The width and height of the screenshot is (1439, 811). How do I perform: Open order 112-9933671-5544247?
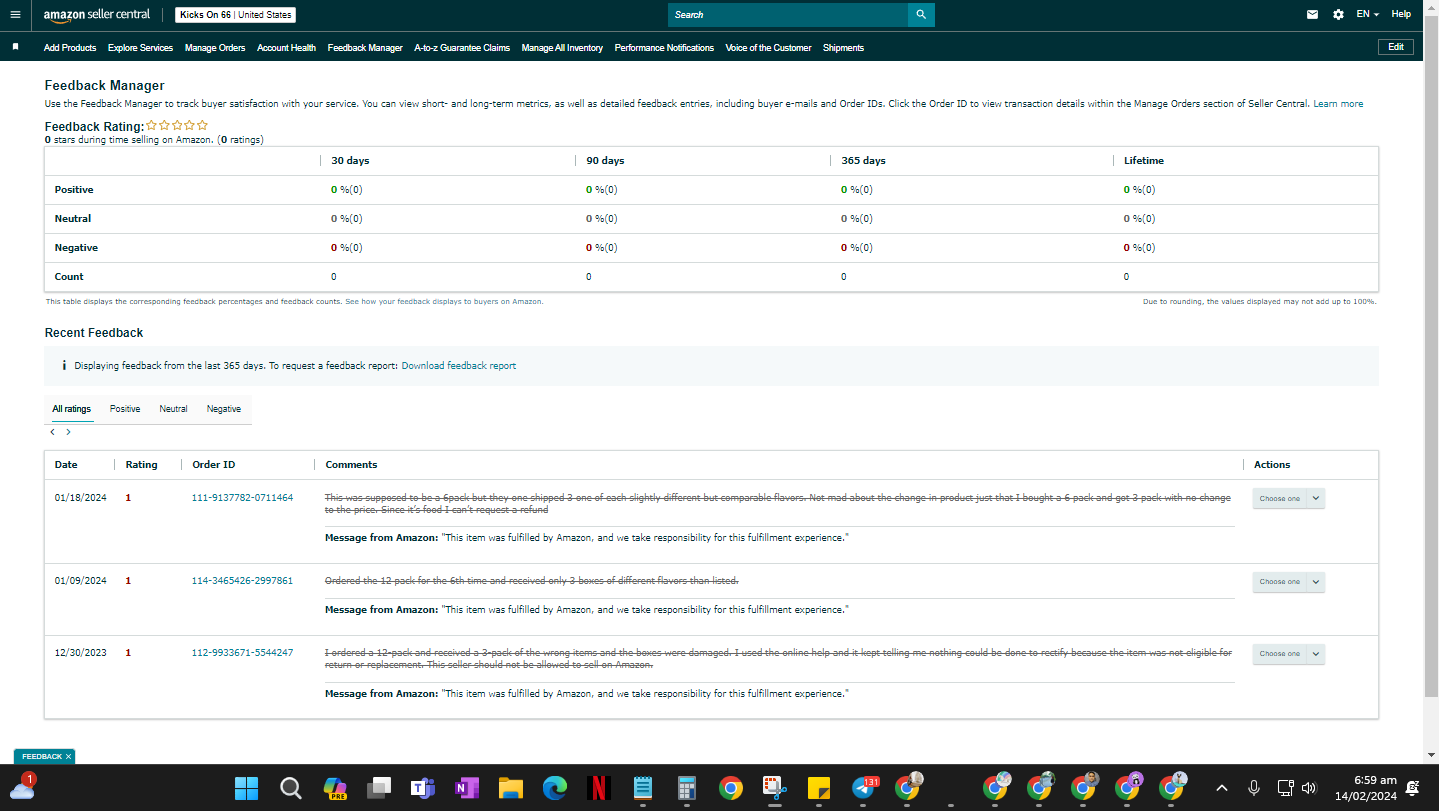click(242, 652)
